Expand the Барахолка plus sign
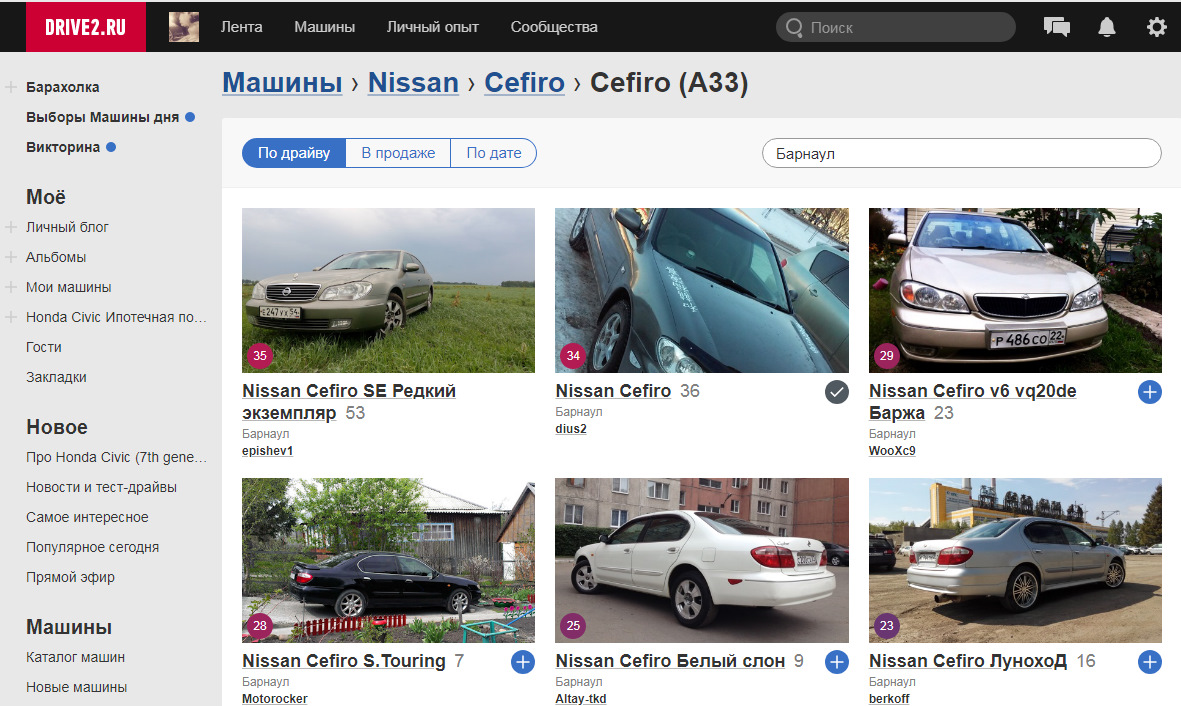Viewport: 1181px width, 706px height. (11, 87)
